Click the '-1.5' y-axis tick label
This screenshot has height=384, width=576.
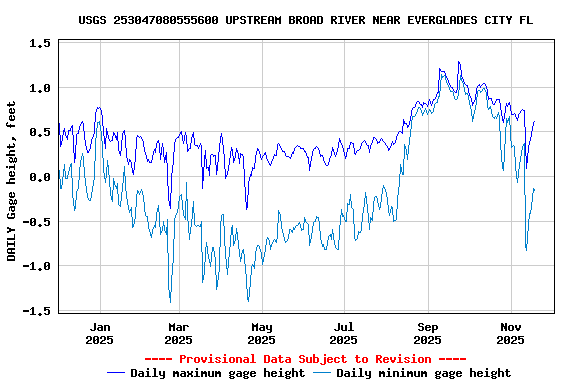pos(36,311)
